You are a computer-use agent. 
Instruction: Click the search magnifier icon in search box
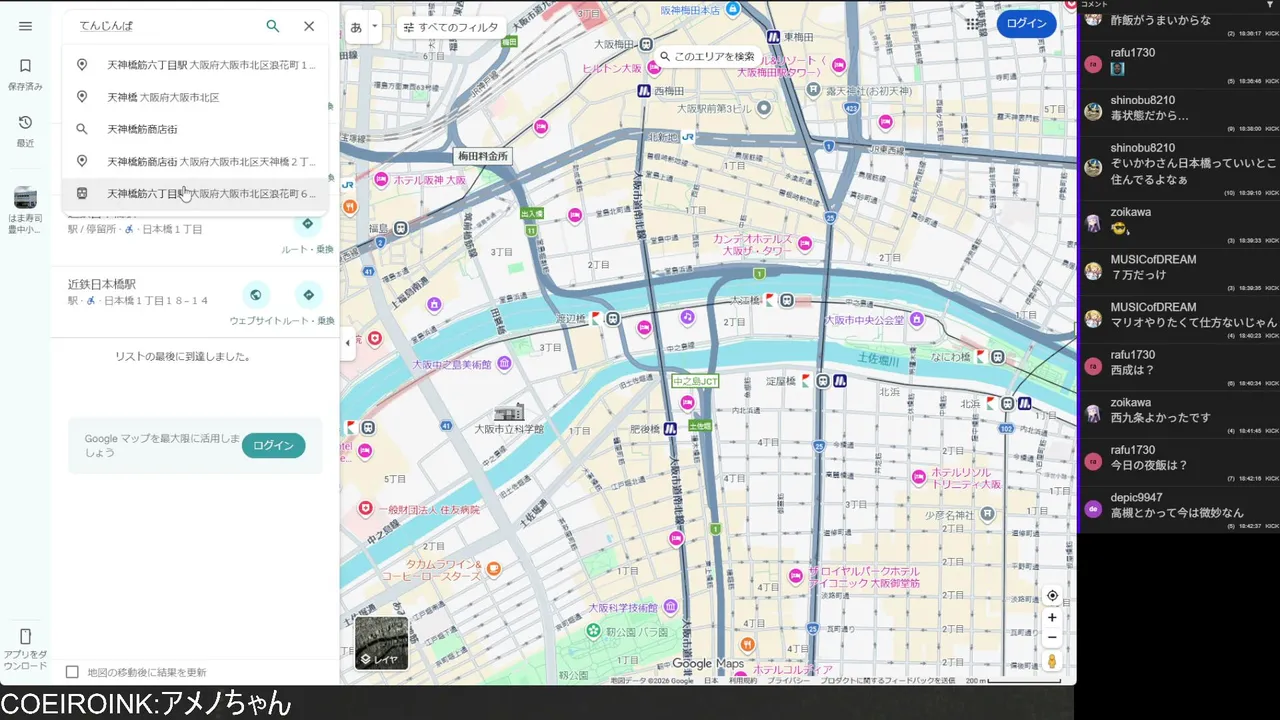[273, 26]
